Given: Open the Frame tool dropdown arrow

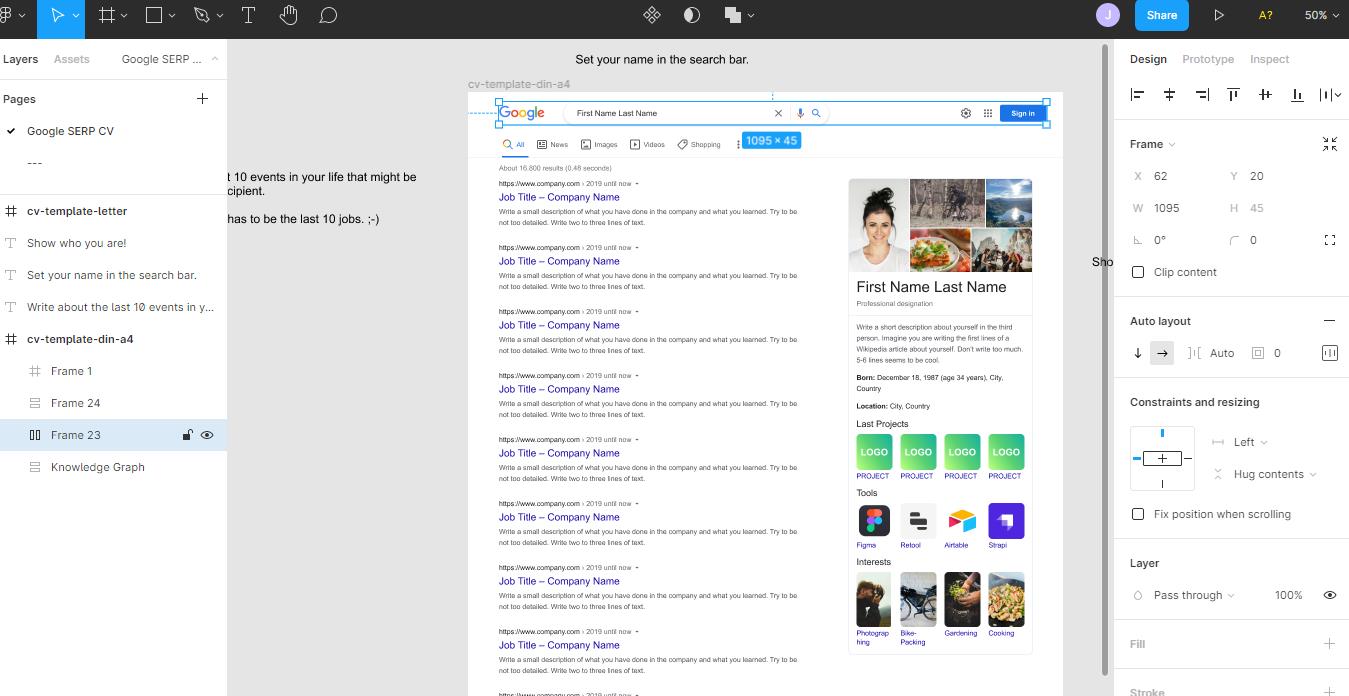Looking at the screenshot, I should click(x=124, y=15).
